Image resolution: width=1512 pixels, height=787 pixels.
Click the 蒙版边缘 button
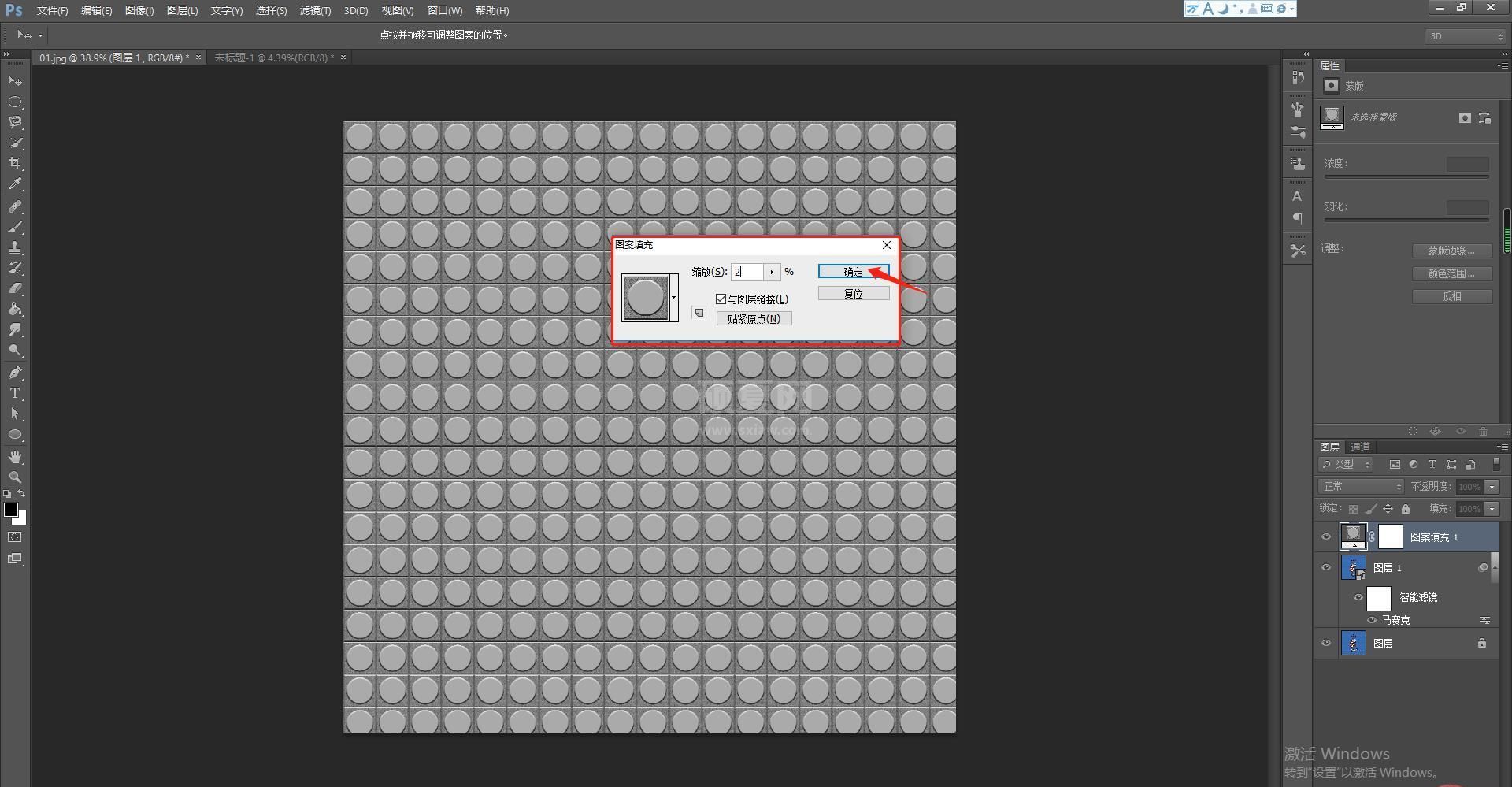click(1452, 251)
